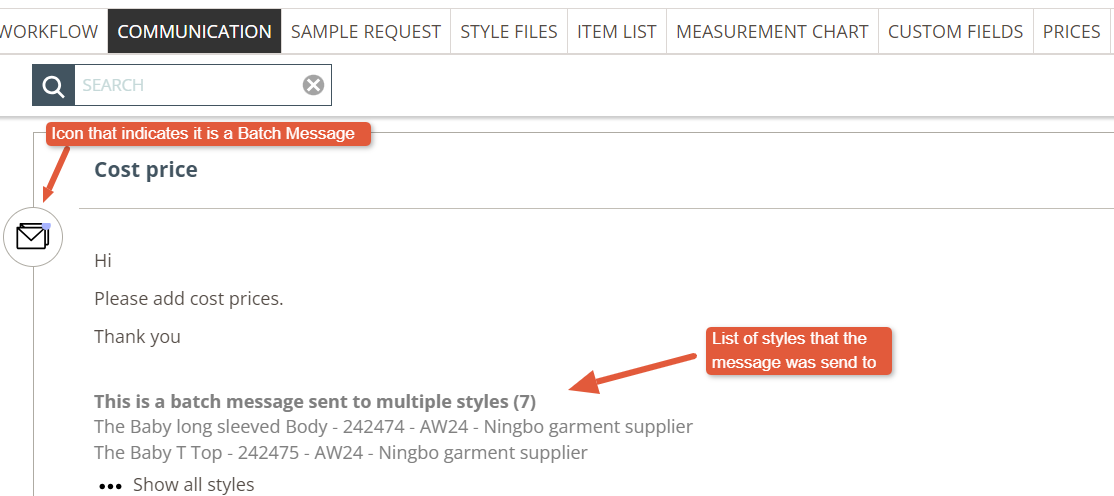Screen dimensions: 1114x496
Task: Open the Prices tab
Action: (1071, 31)
